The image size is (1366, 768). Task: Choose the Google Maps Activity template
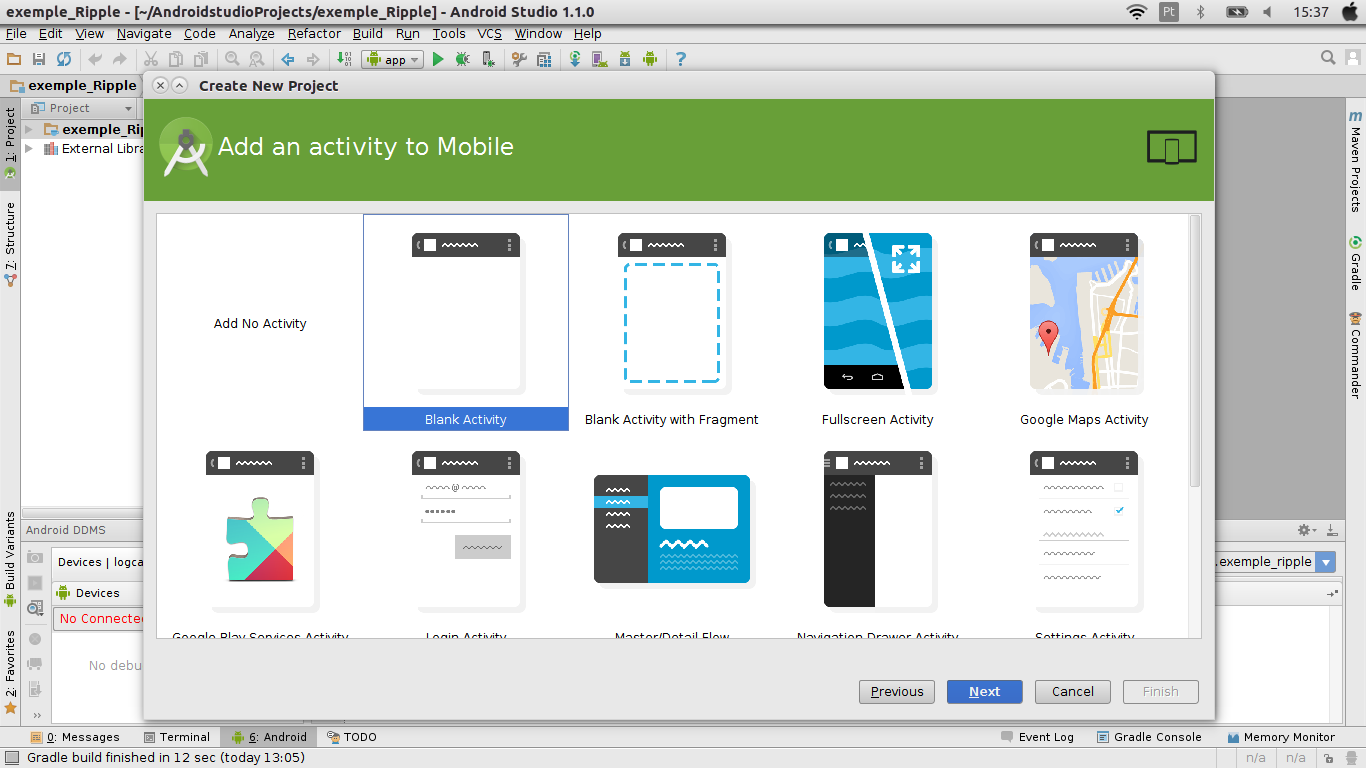(1084, 322)
